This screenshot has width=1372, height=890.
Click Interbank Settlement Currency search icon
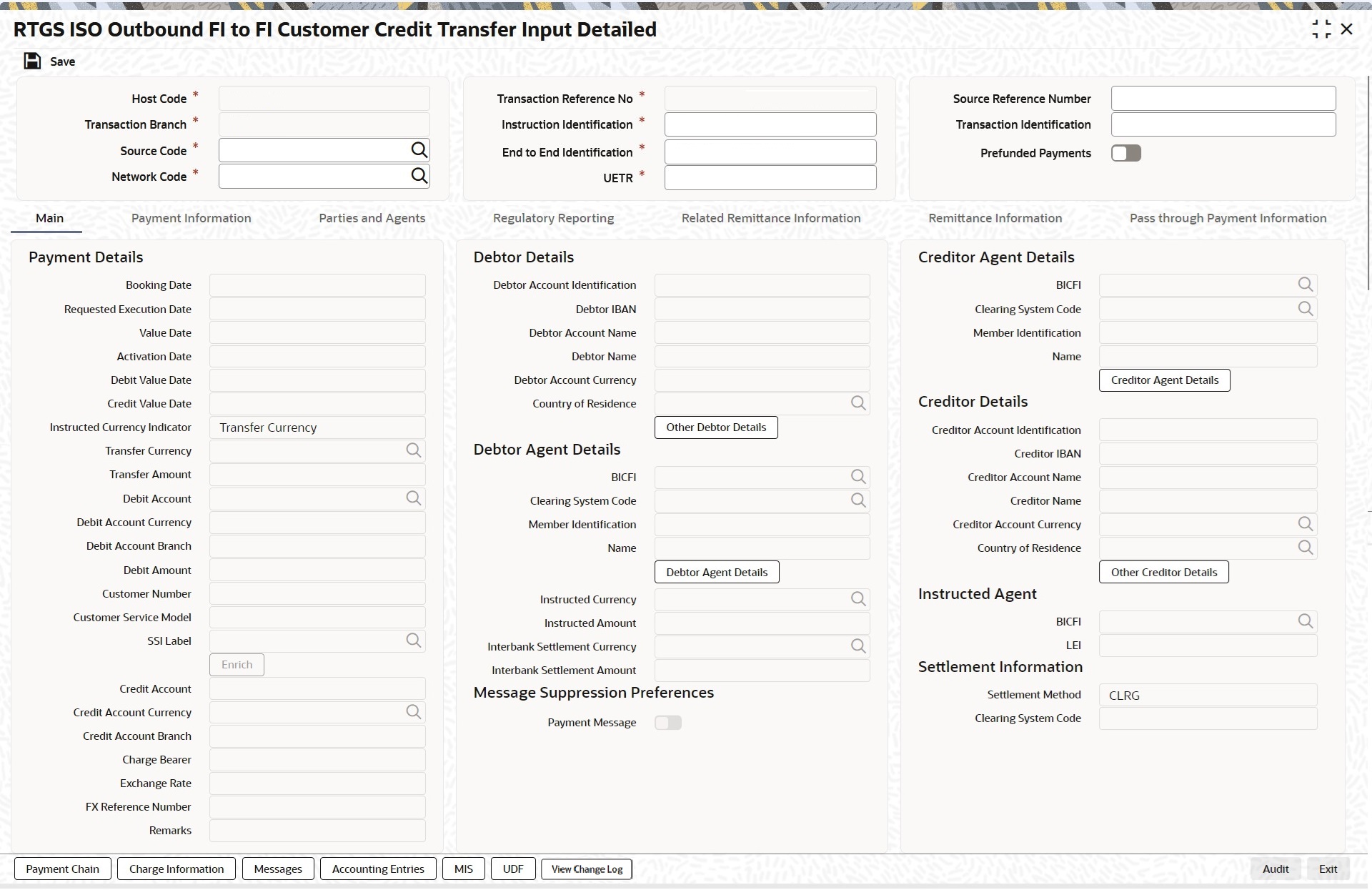coord(857,646)
